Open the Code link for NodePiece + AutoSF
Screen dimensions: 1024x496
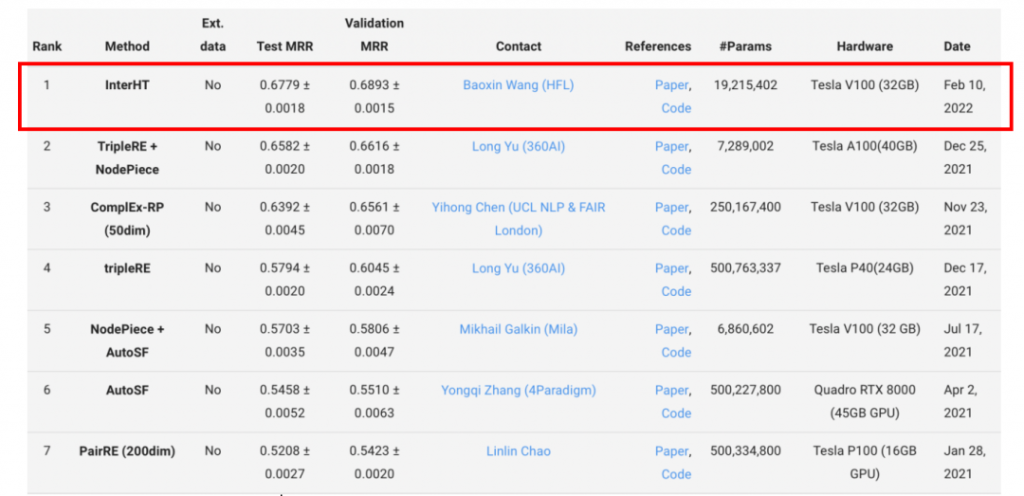[676, 352]
